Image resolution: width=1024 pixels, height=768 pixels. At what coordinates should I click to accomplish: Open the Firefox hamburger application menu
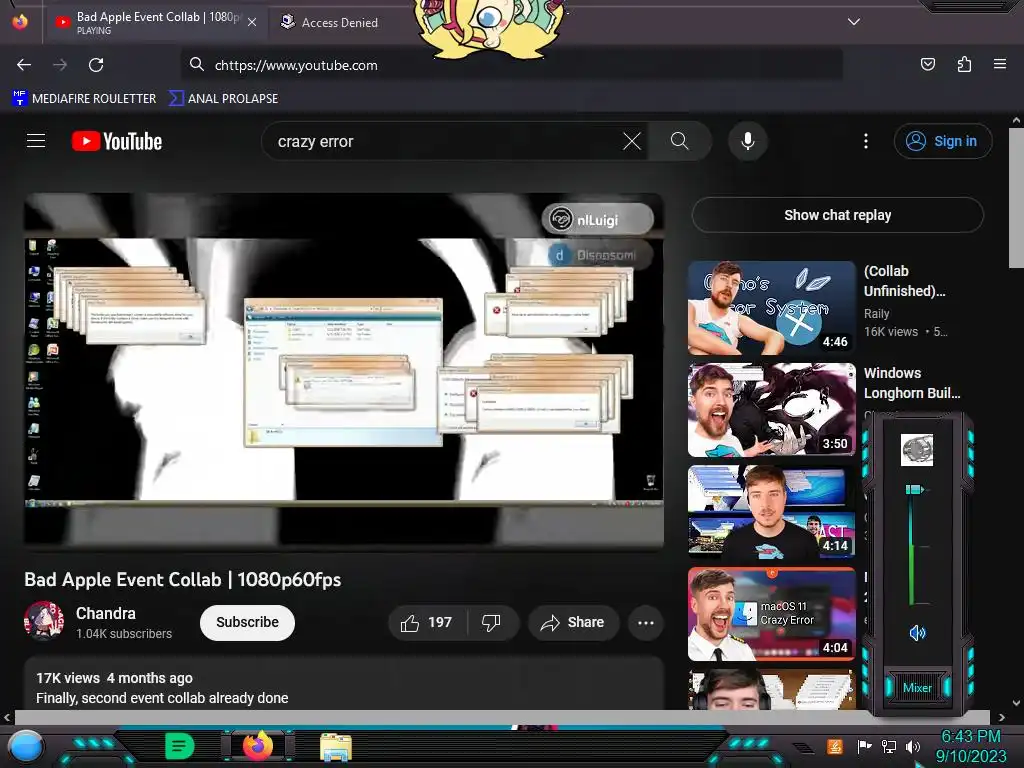[x=1000, y=64]
